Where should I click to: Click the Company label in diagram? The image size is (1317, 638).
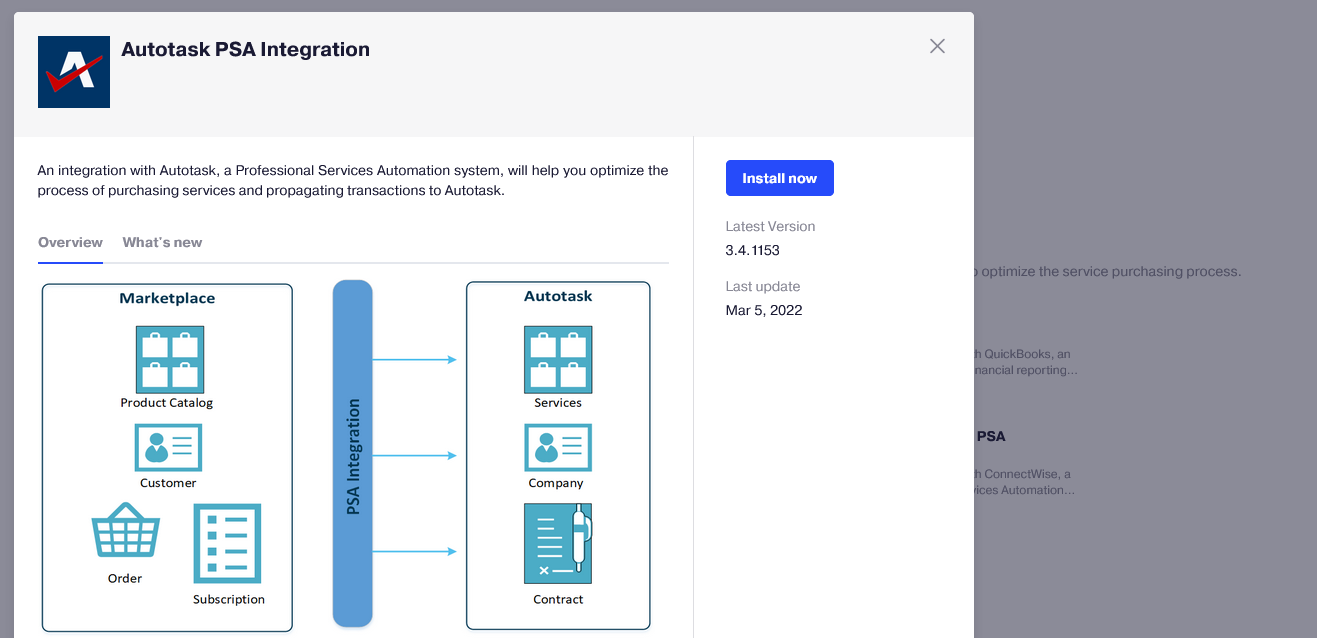[556, 483]
